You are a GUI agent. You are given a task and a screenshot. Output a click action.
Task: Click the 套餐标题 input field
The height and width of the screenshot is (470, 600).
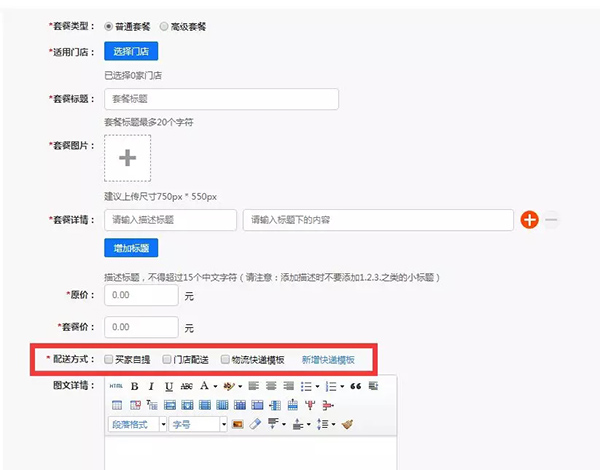(x=221, y=99)
